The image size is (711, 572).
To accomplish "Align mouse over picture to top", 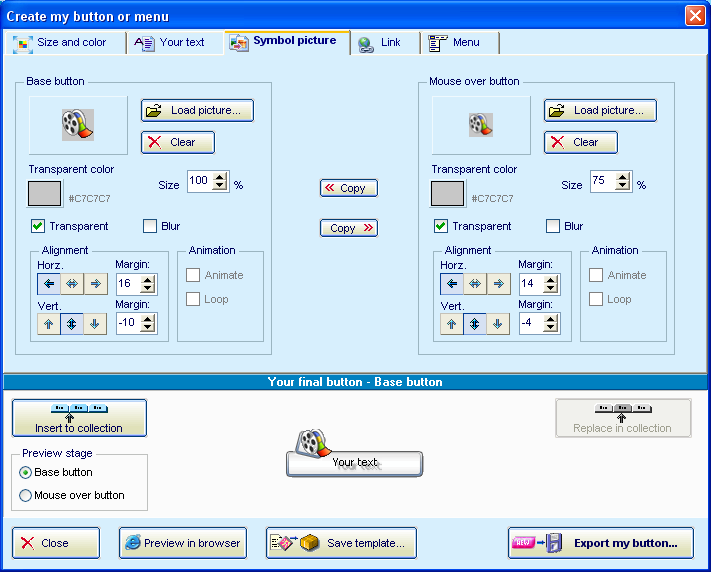I will (x=452, y=324).
